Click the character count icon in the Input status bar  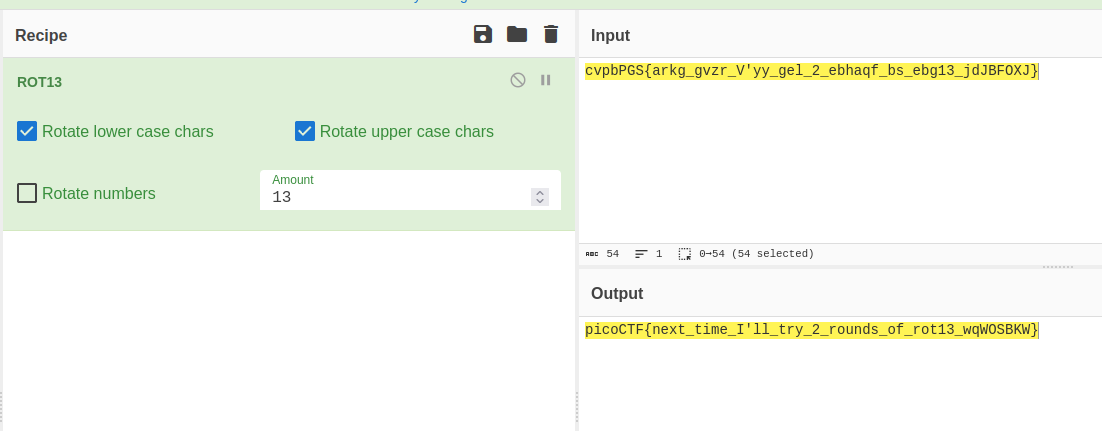pos(592,254)
